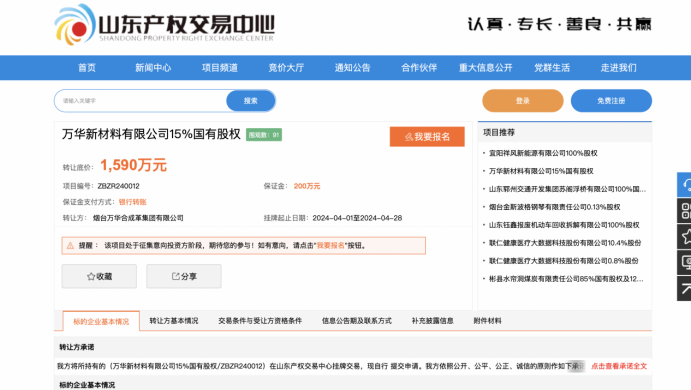Open 党群生活 menu item
This screenshot has width=691, height=390.
point(552,68)
